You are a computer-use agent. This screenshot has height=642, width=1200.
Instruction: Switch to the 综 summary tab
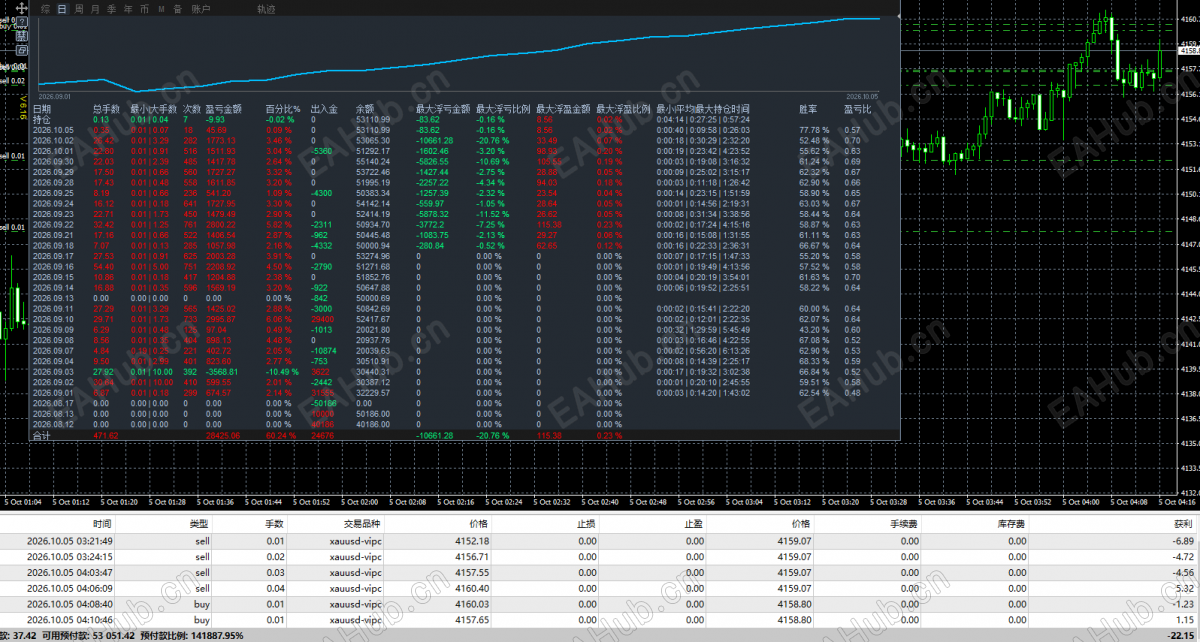click(46, 8)
